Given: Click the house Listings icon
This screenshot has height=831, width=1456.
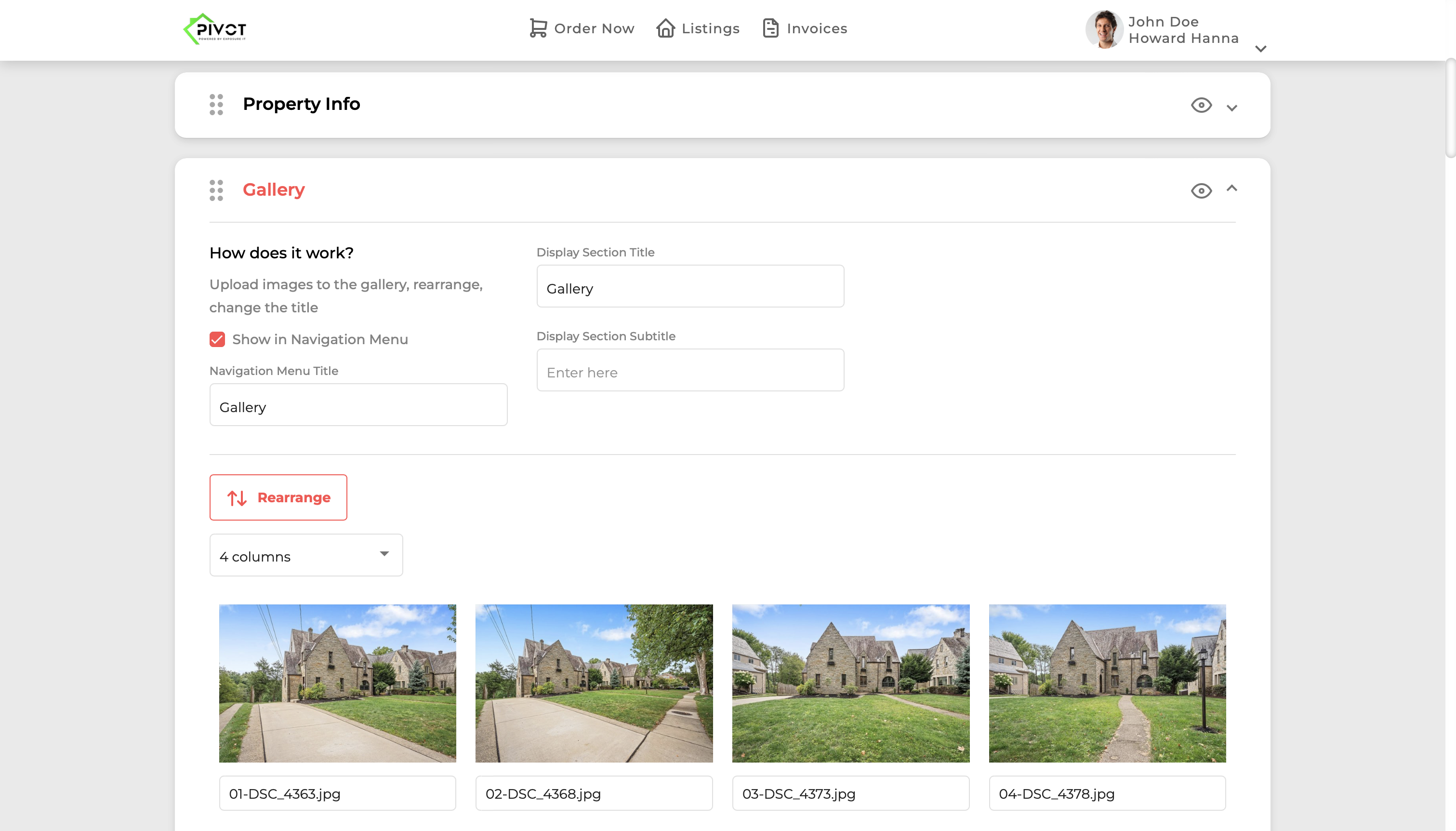Looking at the screenshot, I should (665, 28).
